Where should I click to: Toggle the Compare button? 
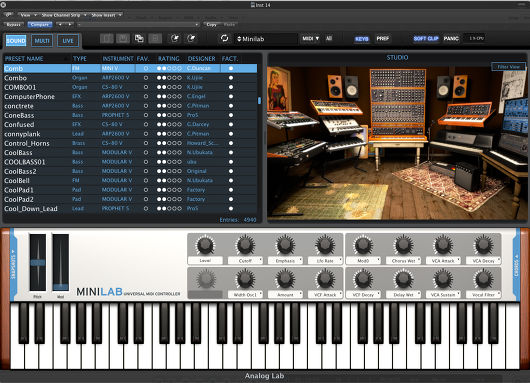pos(40,24)
